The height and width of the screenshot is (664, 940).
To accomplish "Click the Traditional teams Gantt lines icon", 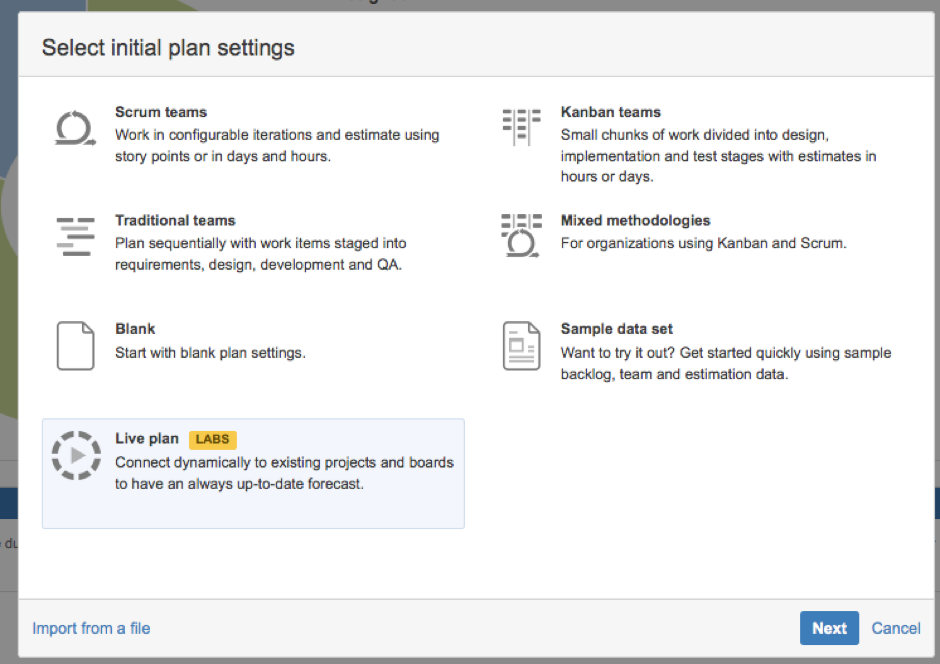I will click(x=76, y=237).
